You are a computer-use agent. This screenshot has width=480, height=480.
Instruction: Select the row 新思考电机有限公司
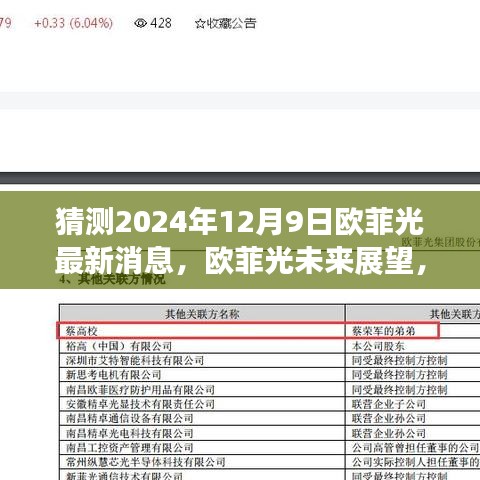coord(269,375)
